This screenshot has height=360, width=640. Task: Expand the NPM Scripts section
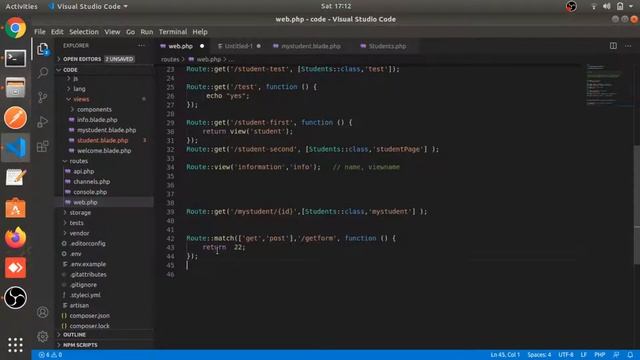[x=104, y=345]
